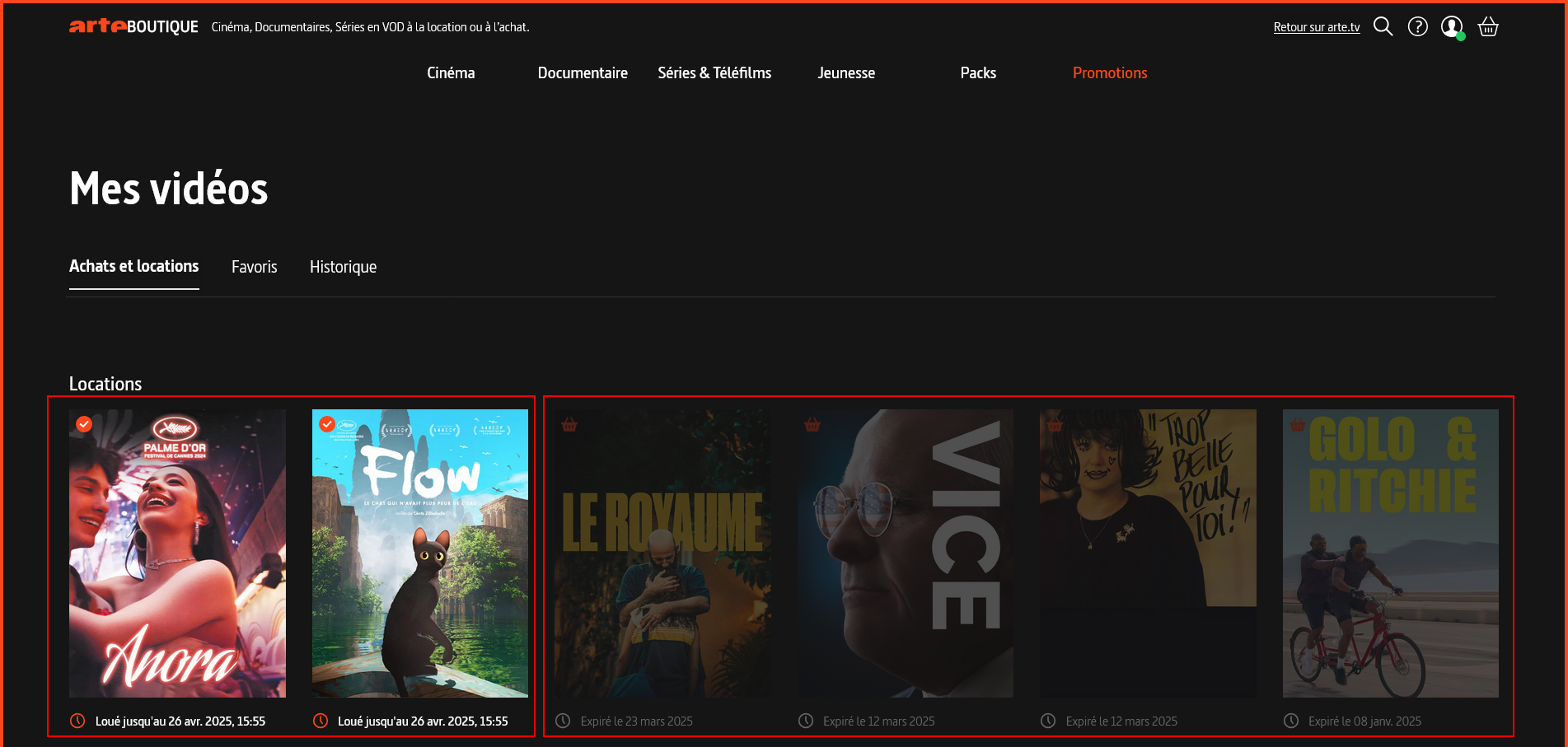
Task: Open the Vice movie poster
Action: pos(906,553)
